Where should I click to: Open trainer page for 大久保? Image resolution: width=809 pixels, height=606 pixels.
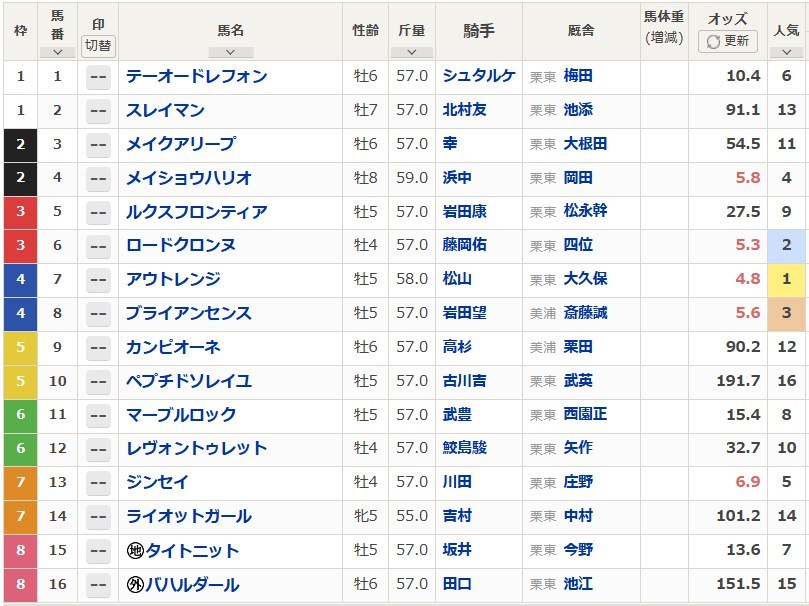(585, 279)
